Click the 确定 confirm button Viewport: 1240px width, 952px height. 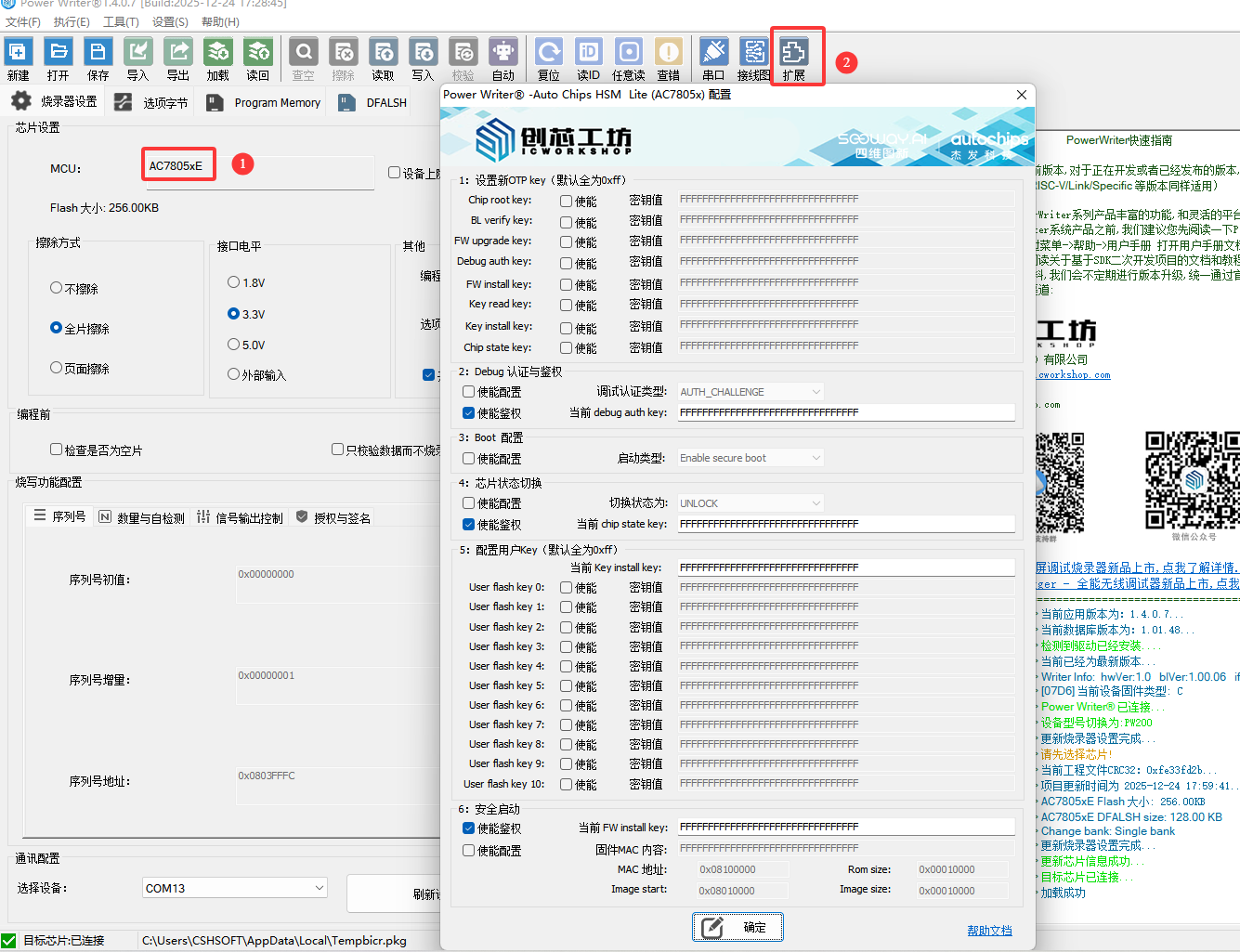[x=737, y=927]
